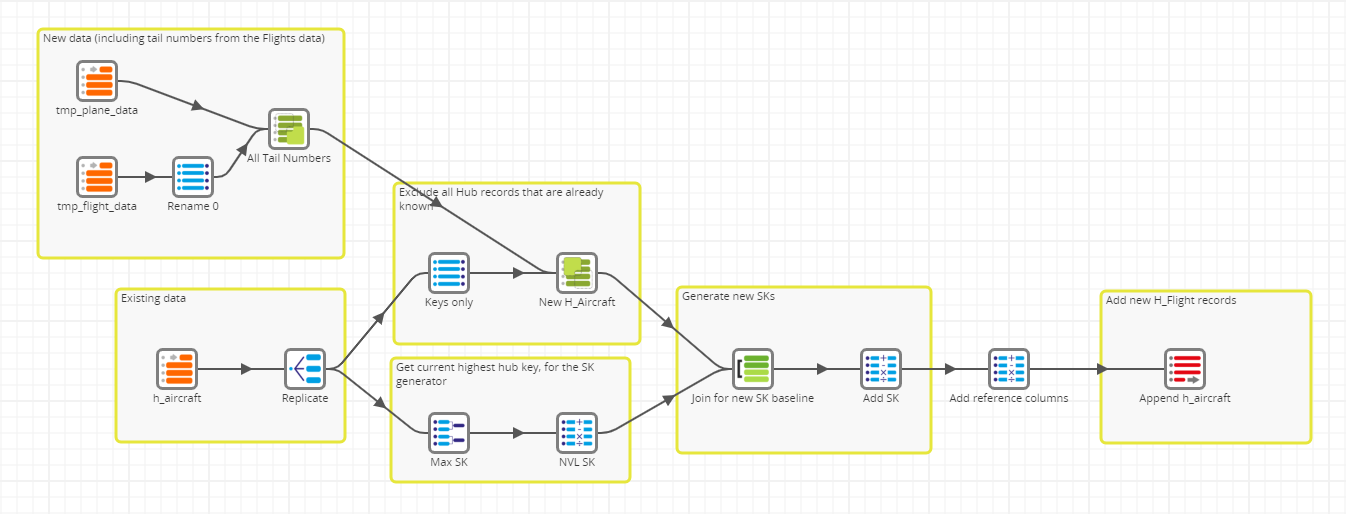Click the 'Exclude all Hub records' note text
The image size is (1346, 514).
501,198
